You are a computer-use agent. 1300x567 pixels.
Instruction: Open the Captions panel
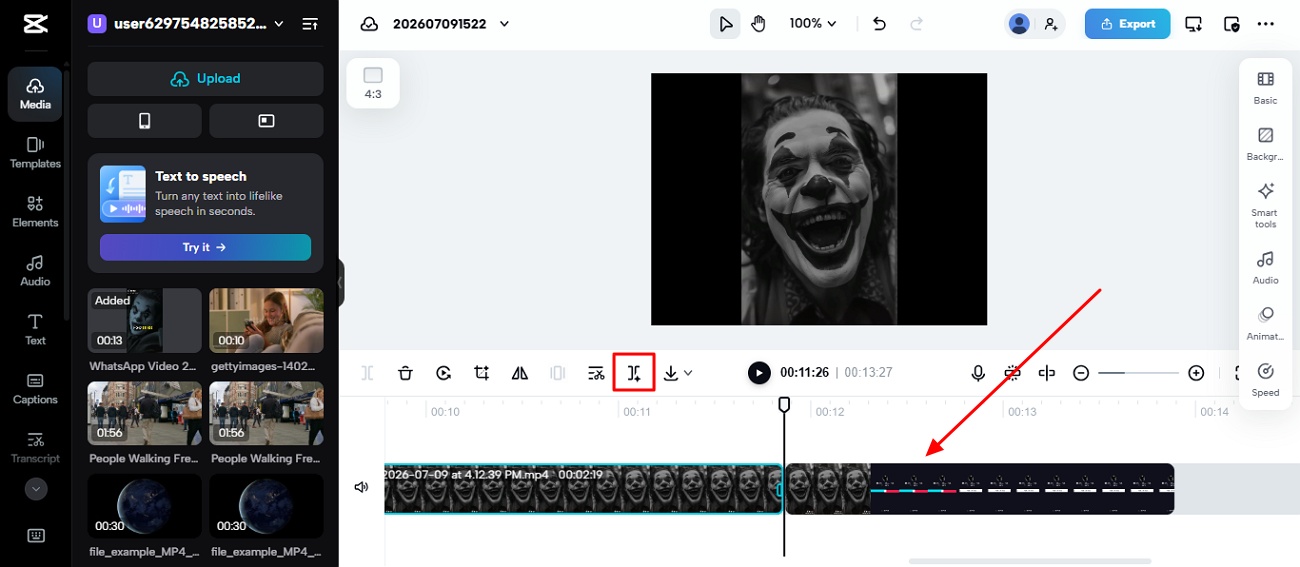tap(35, 389)
